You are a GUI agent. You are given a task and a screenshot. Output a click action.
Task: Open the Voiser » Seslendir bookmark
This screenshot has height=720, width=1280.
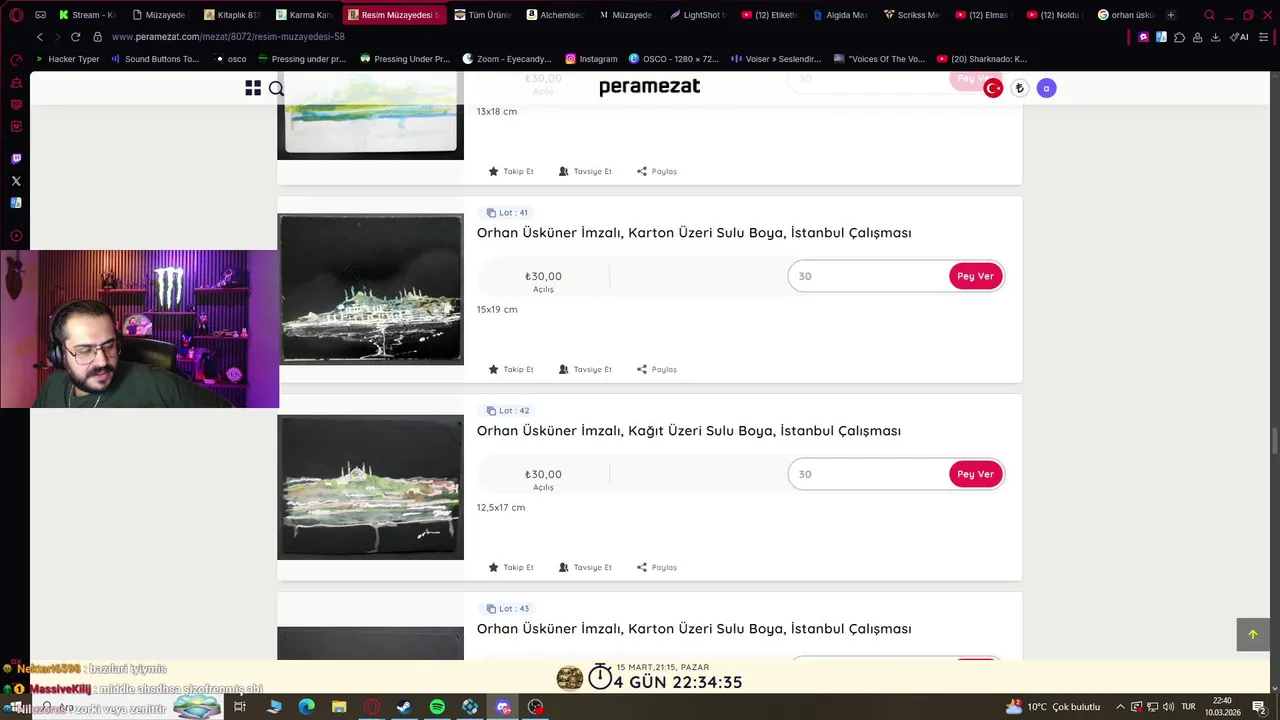[x=775, y=59]
